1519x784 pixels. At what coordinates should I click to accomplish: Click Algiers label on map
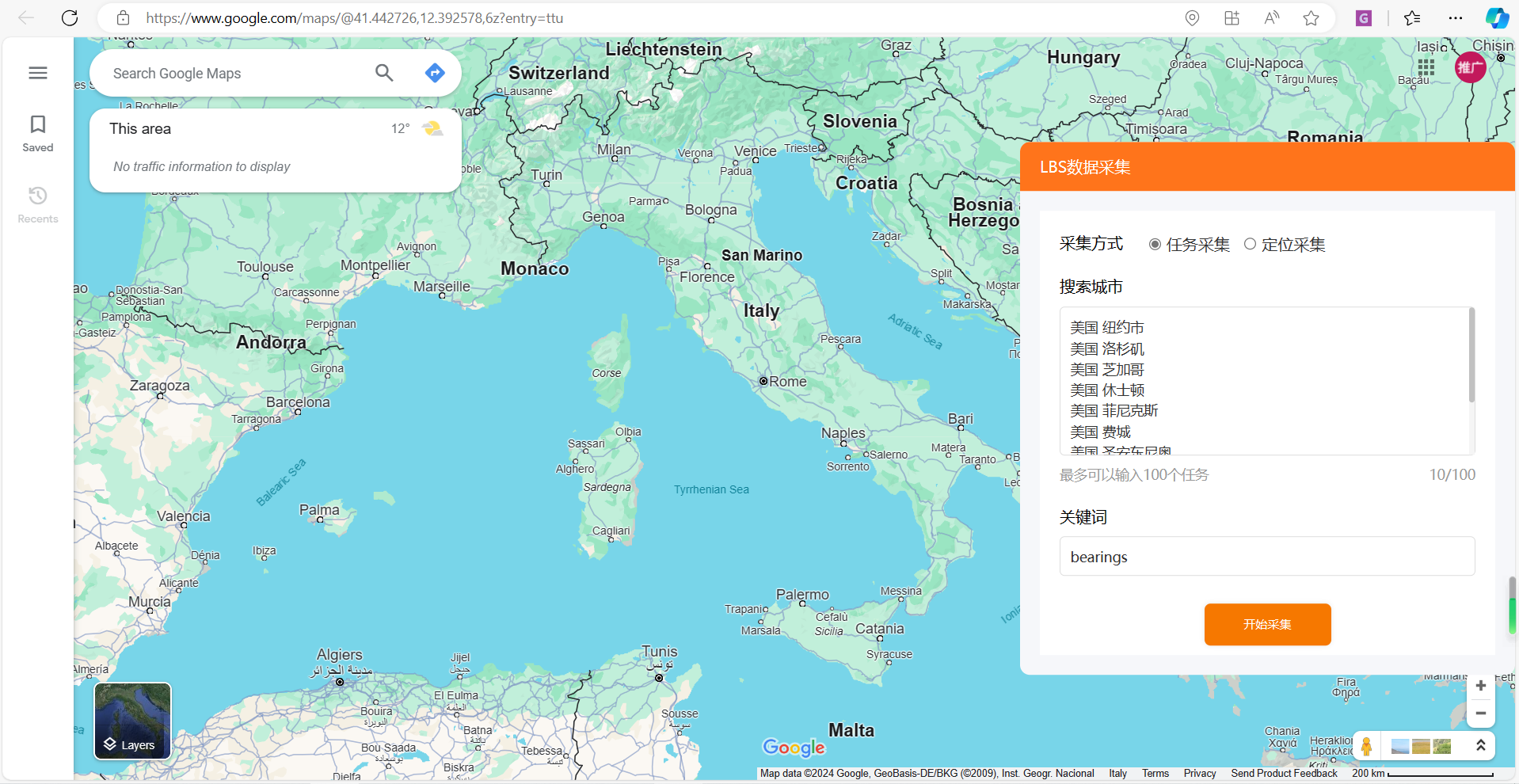pos(340,655)
